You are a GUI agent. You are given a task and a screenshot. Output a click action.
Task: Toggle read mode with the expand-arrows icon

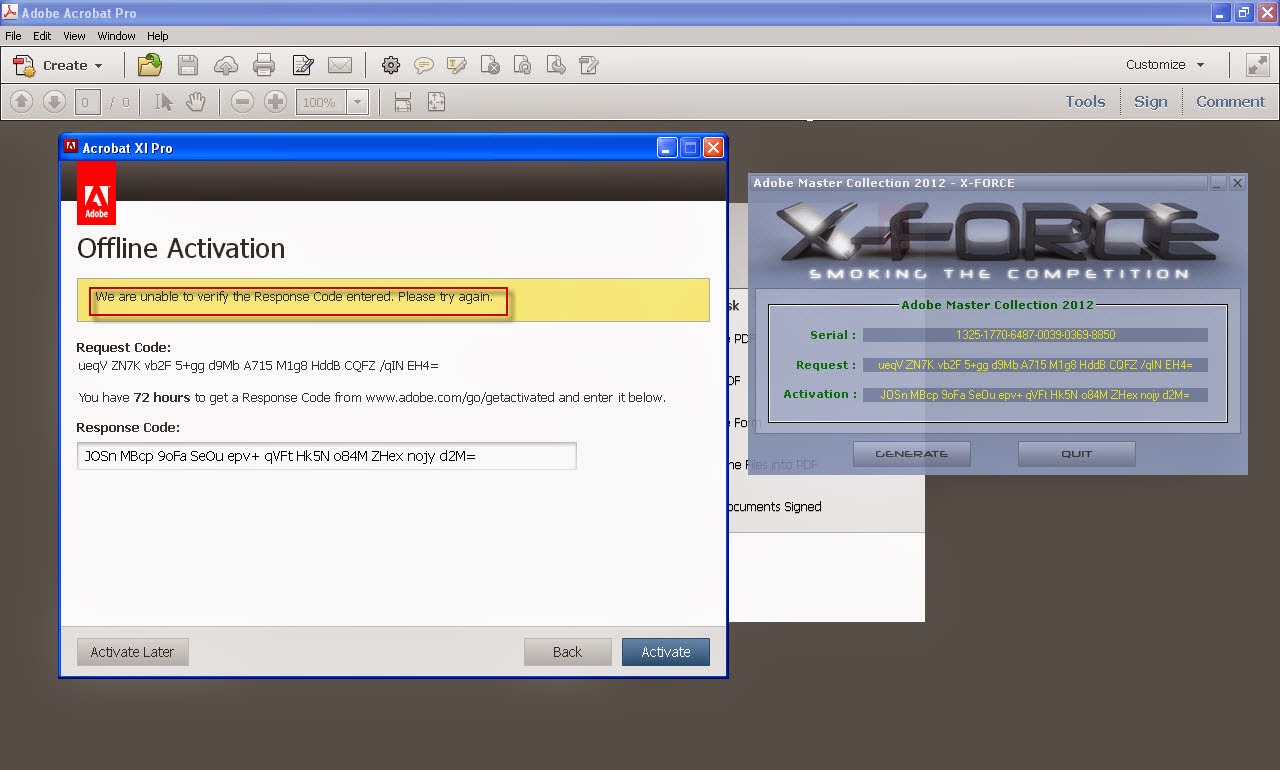coord(1257,65)
